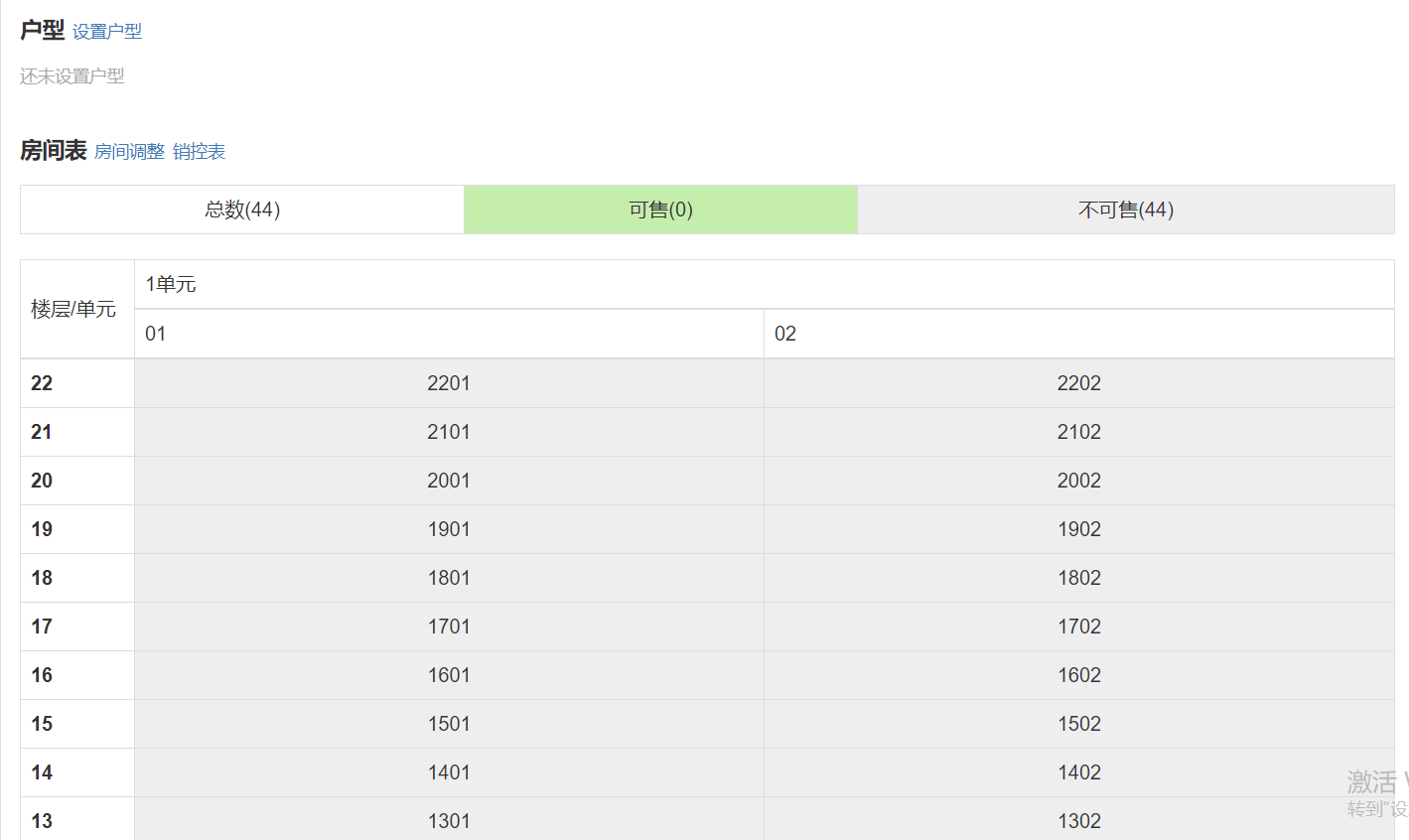Click floor 22 row header
The image size is (1409, 840).
point(42,383)
